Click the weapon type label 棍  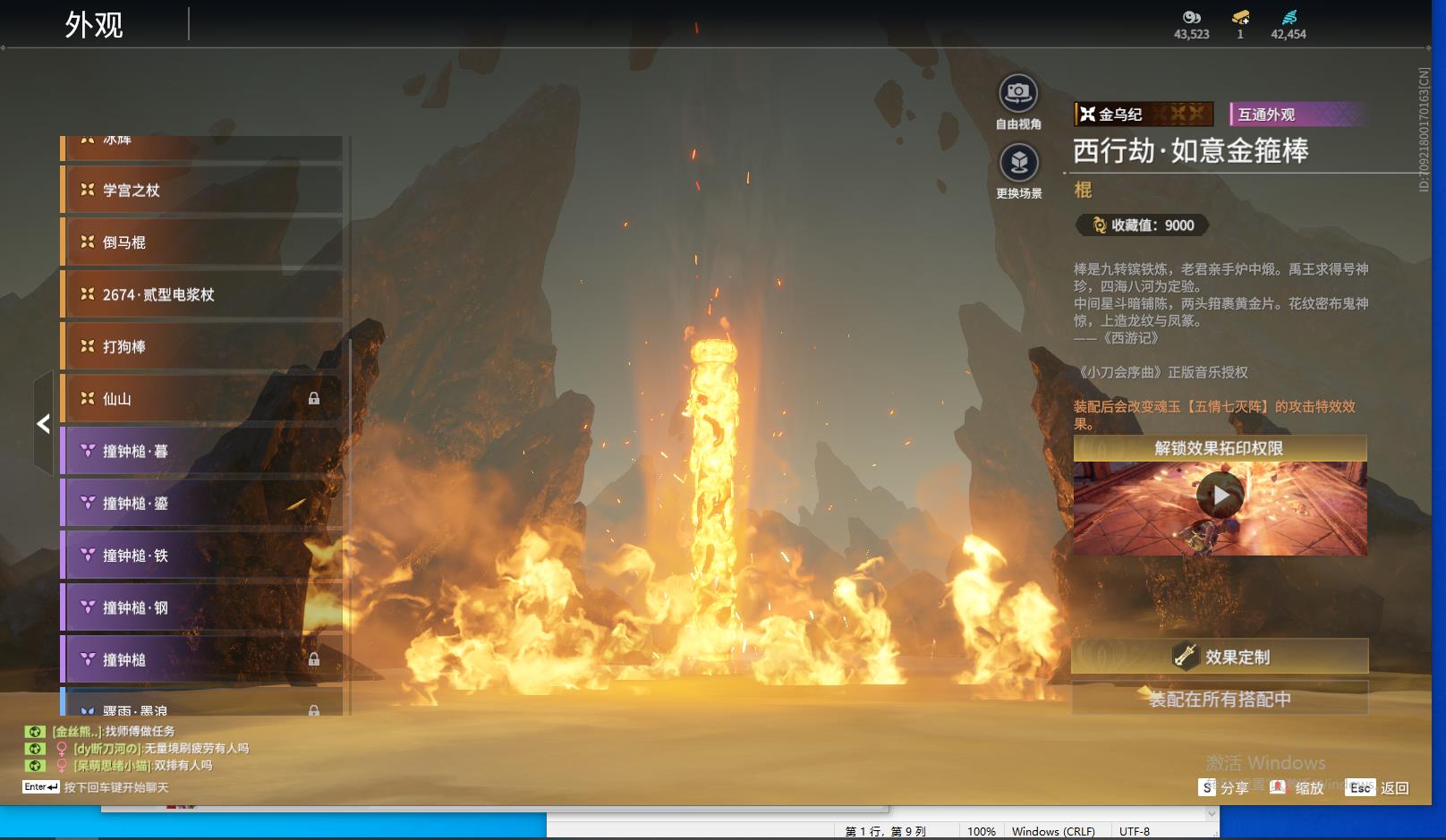1083,190
